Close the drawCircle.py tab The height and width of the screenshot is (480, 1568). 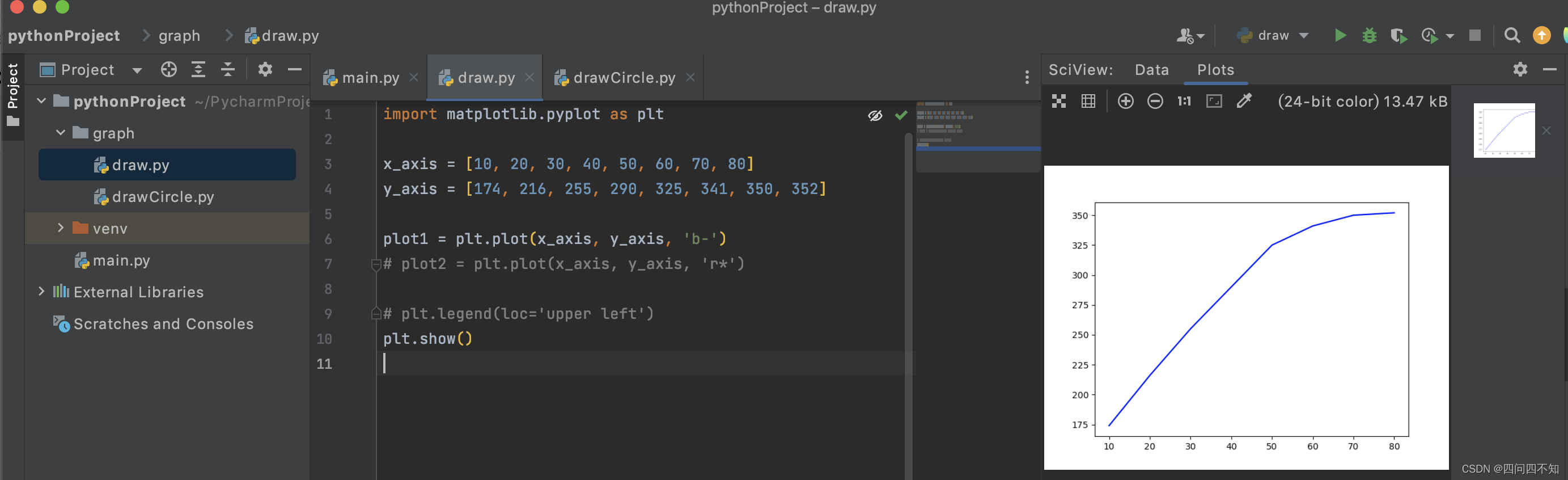690,77
